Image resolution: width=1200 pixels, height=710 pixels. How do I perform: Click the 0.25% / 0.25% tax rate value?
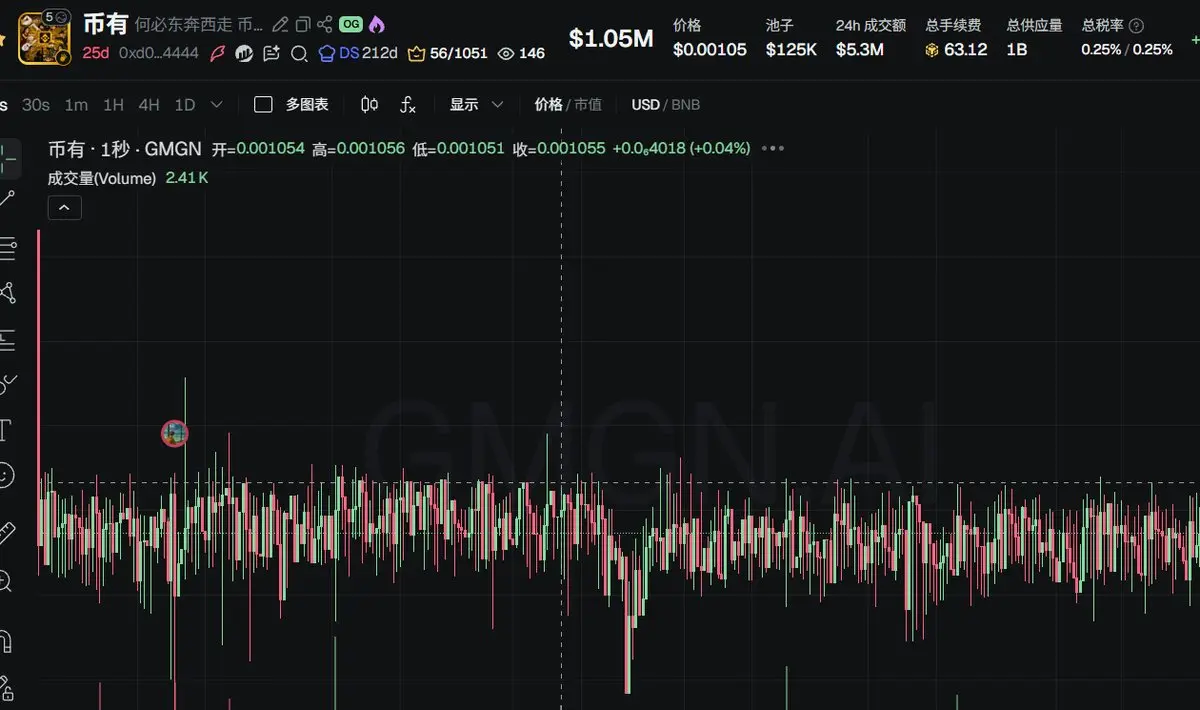[1127, 49]
